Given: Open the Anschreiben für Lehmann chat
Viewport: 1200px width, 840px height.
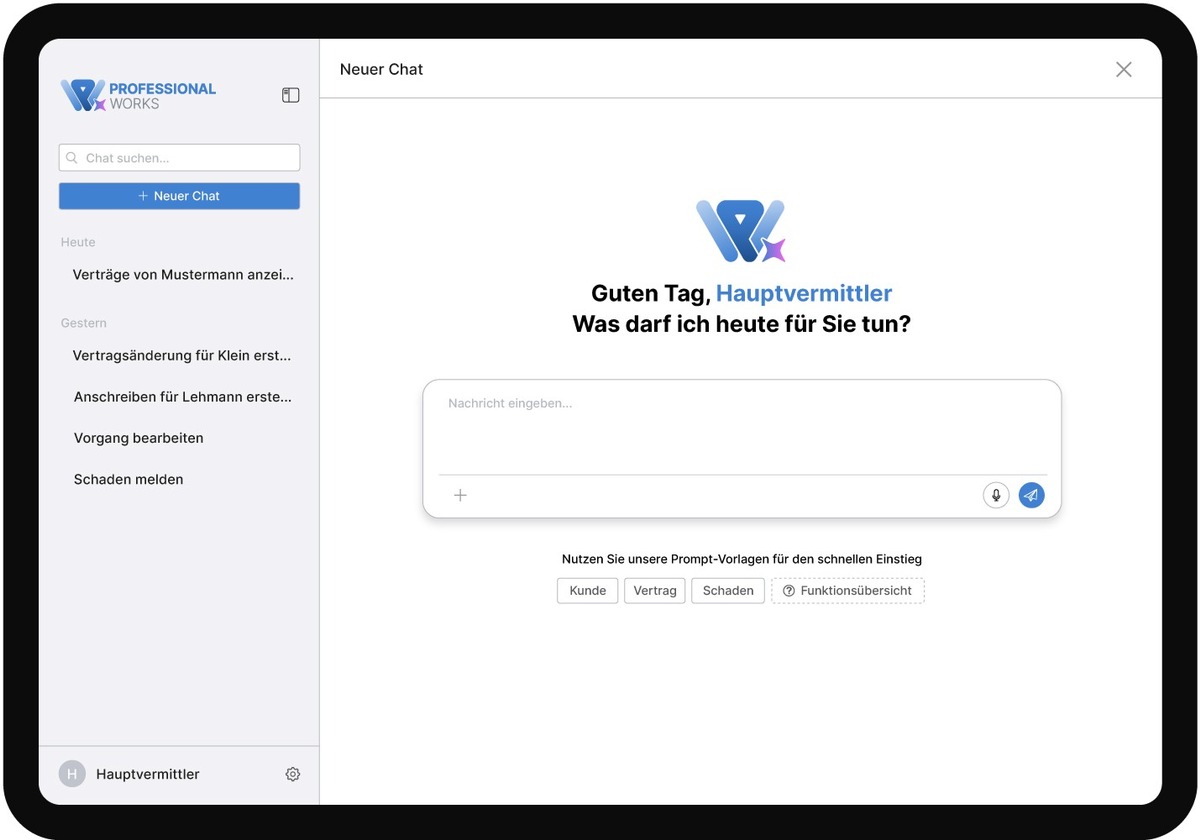Looking at the screenshot, I should tap(183, 397).
